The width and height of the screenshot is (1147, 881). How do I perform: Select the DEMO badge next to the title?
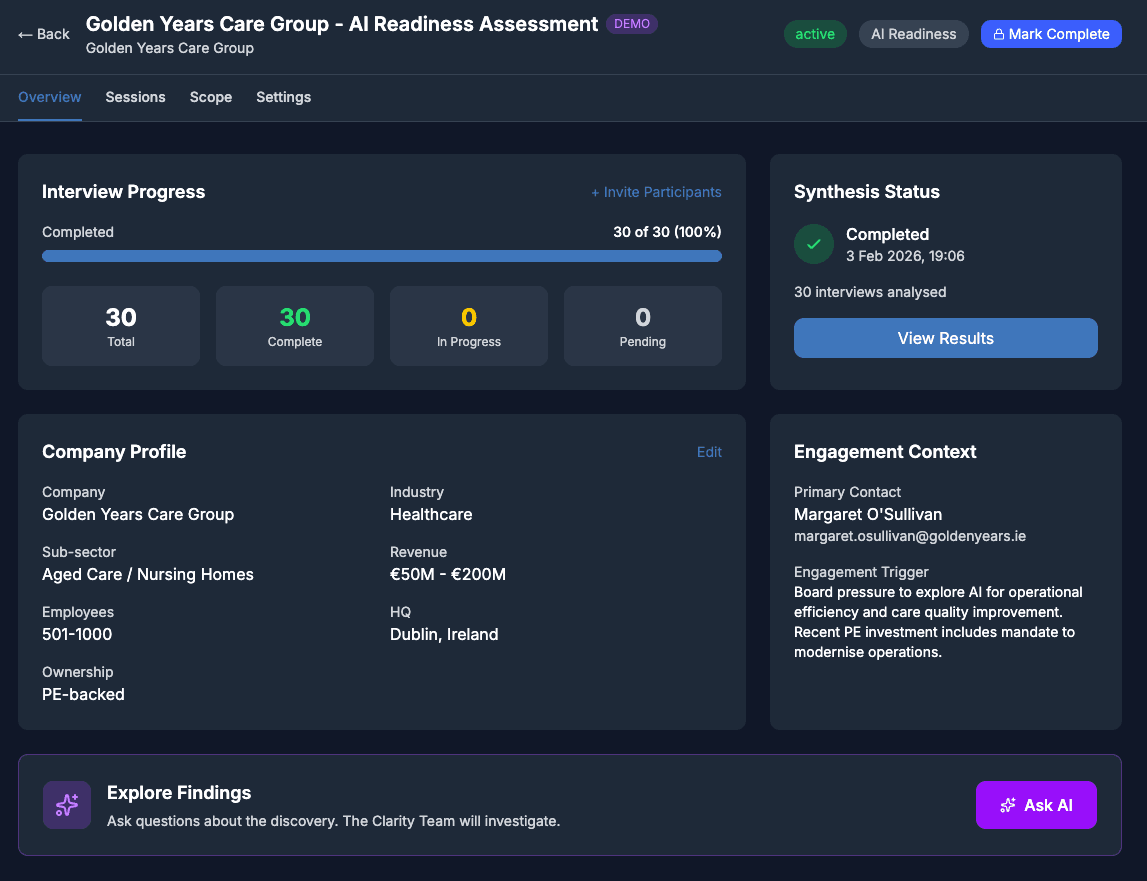coord(632,24)
